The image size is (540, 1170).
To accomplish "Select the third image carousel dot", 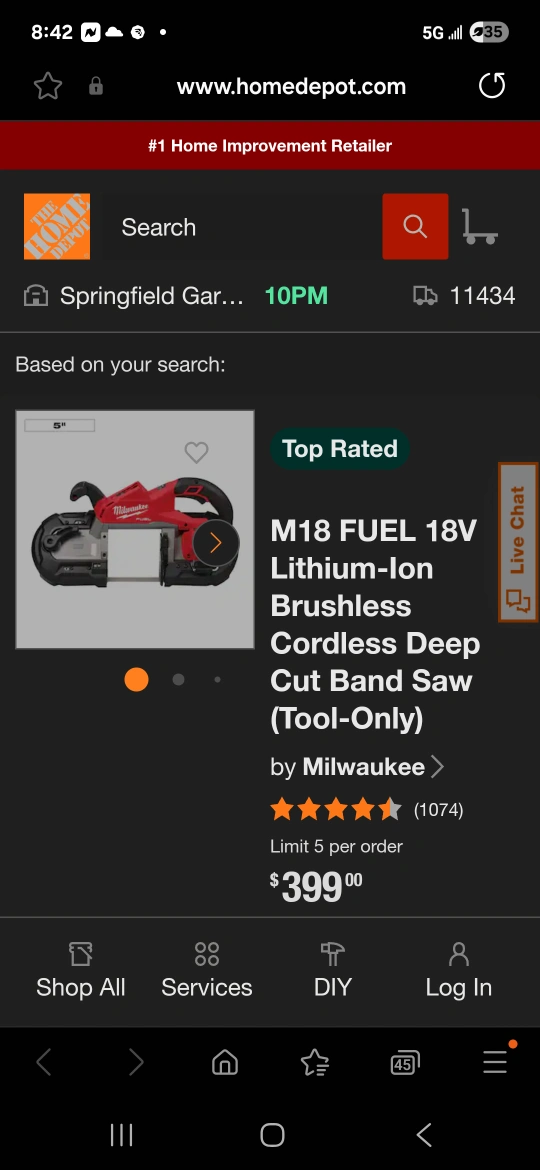I will point(217,680).
